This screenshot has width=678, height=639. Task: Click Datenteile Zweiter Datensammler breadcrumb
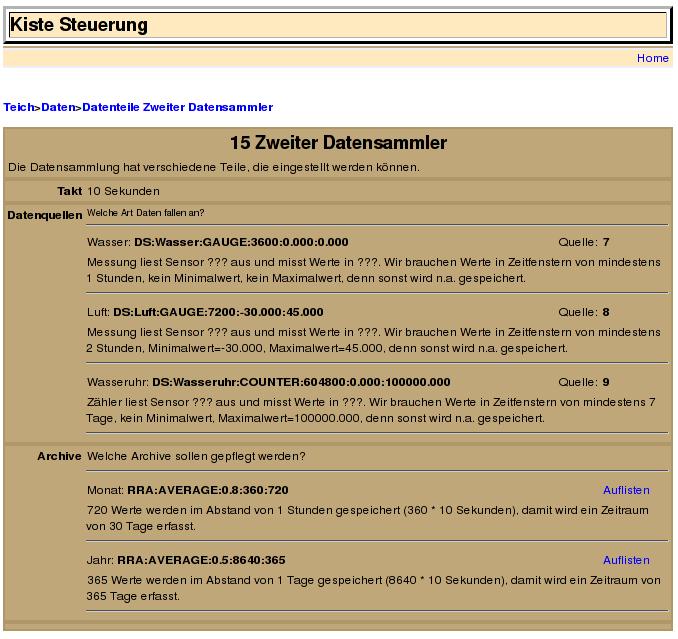click(x=177, y=107)
